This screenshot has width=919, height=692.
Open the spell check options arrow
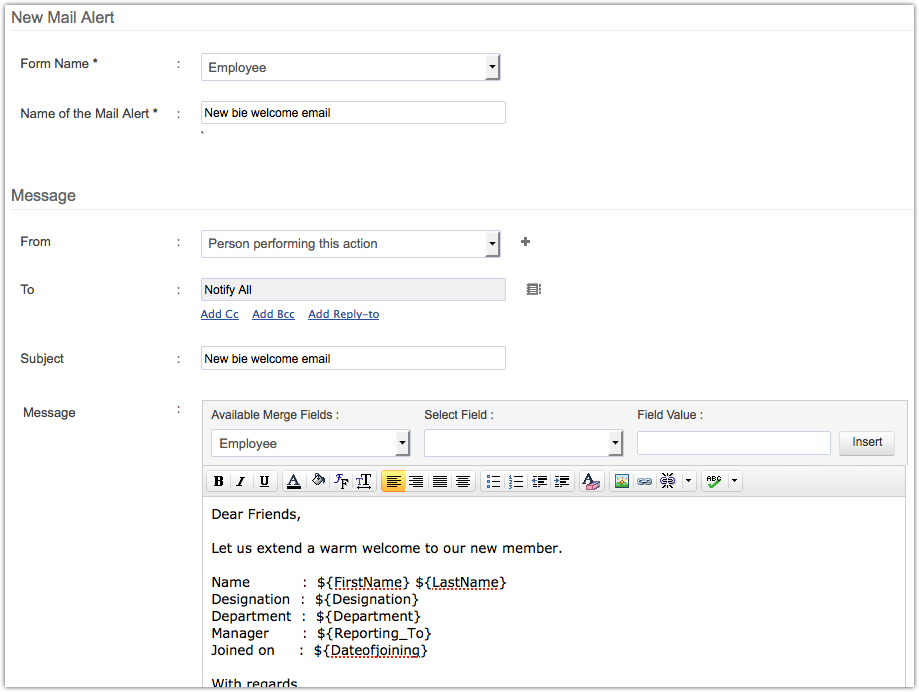pos(734,481)
